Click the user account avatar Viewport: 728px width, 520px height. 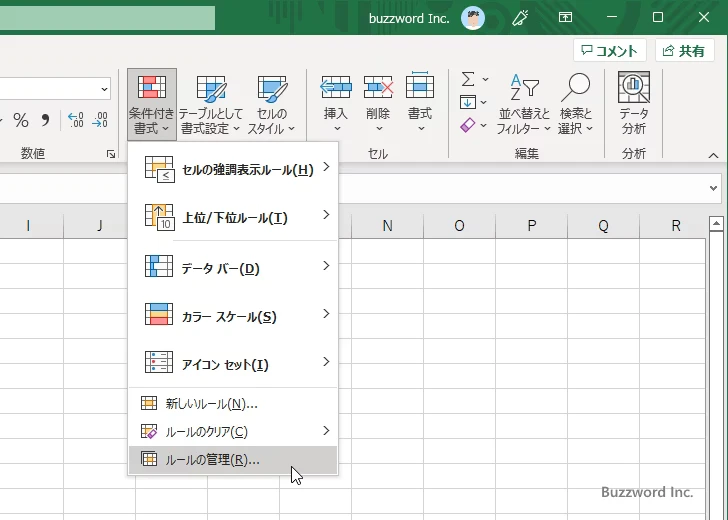pyautogui.click(x=473, y=18)
